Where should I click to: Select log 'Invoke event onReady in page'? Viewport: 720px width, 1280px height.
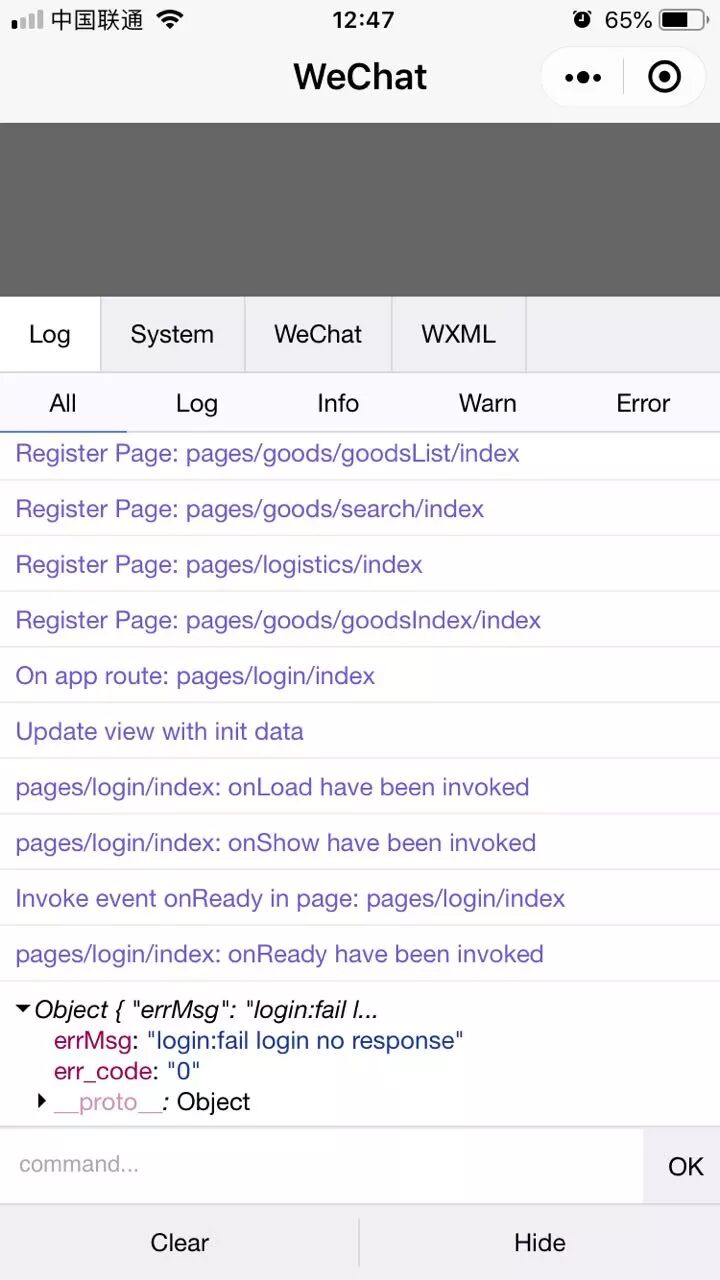pos(360,898)
